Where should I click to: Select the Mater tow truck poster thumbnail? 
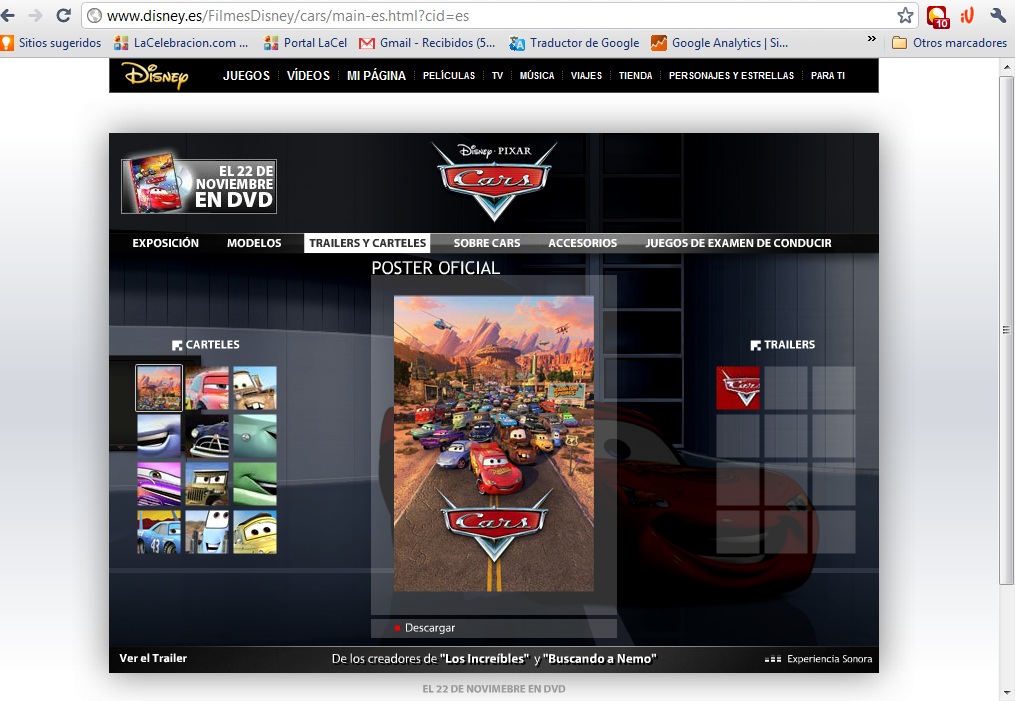(255, 388)
